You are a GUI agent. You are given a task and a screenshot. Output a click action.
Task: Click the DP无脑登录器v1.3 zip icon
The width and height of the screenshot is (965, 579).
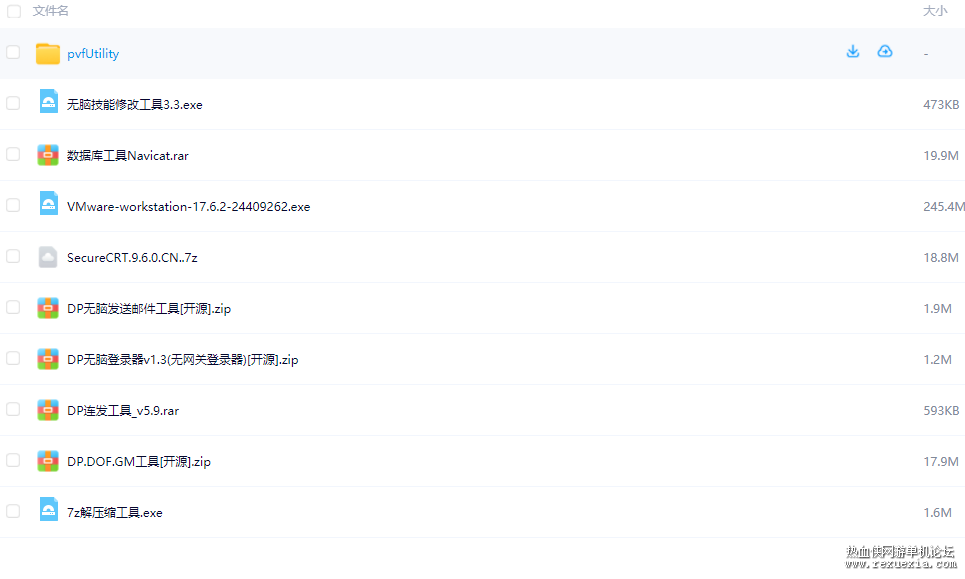[x=47, y=359]
